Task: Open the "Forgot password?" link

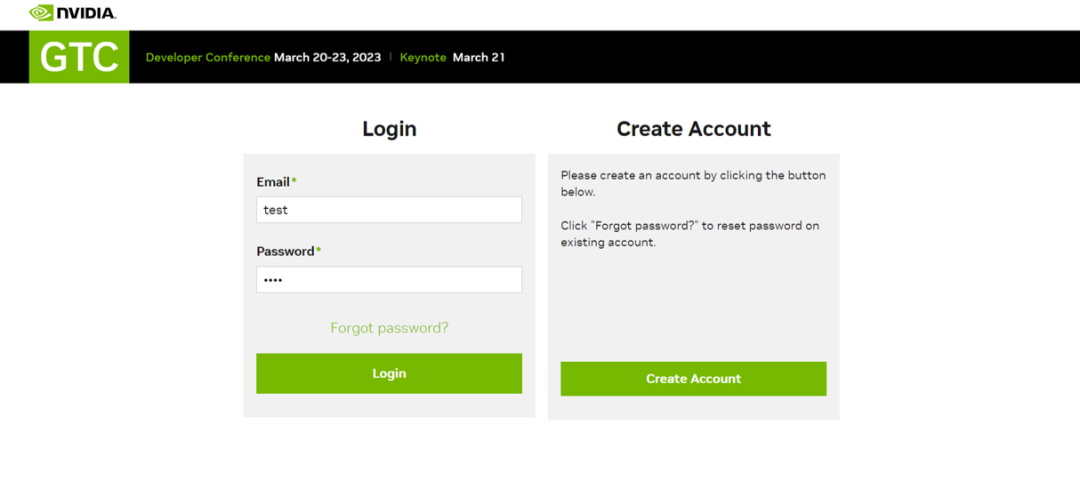Action: pyautogui.click(x=389, y=328)
